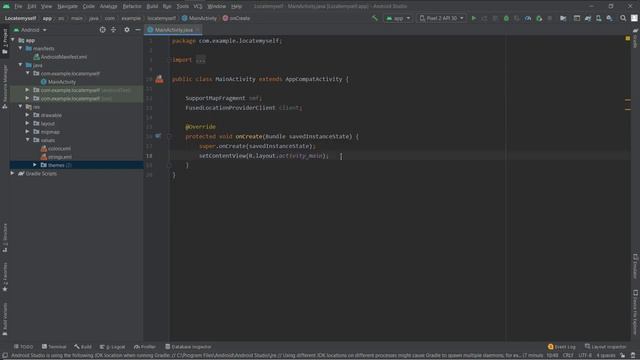Toggle the Favorites side tab
Viewport: 640px width, 360px height.
click(4, 277)
